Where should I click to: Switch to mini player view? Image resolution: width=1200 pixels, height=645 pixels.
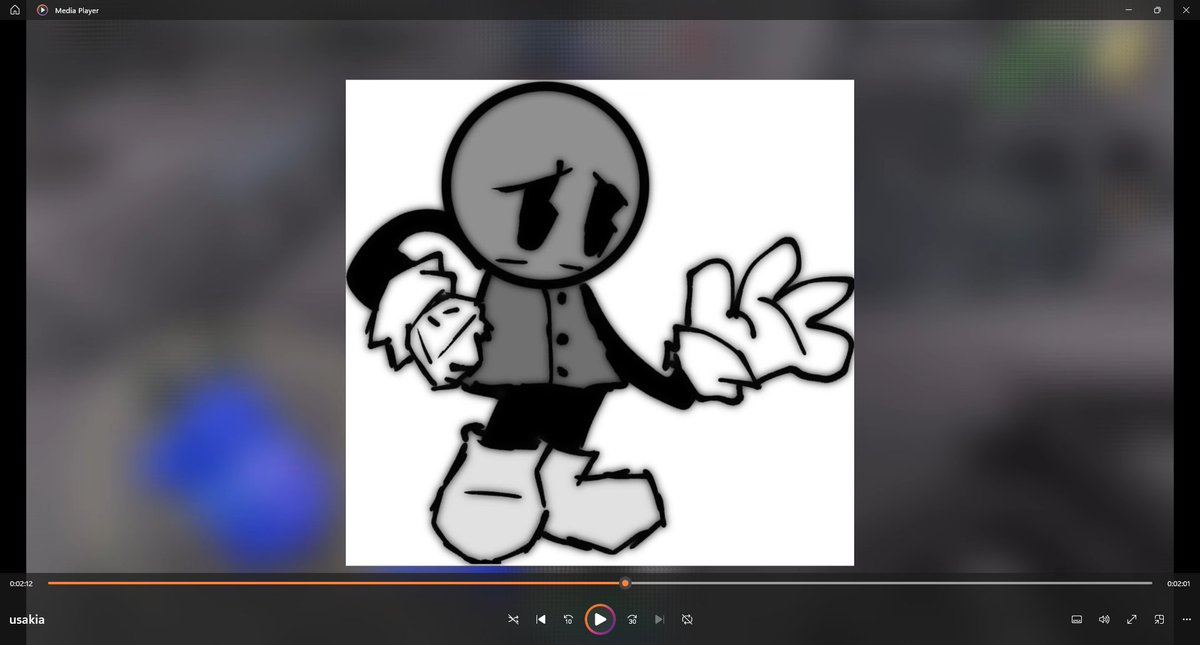pyautogui.click(x=1159, y=619)
